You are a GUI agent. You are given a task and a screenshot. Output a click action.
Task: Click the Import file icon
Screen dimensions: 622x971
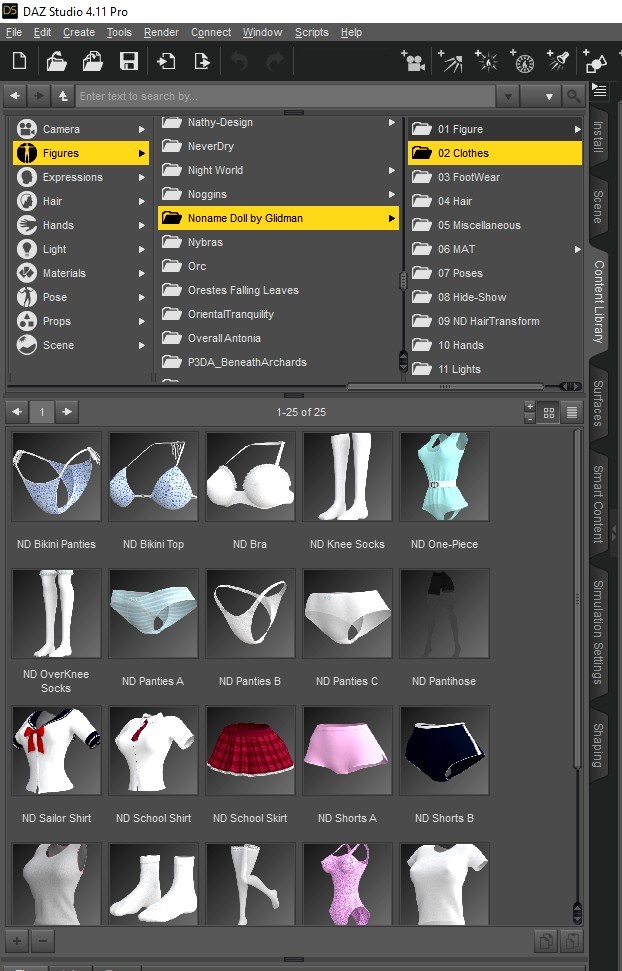[166, 61]
